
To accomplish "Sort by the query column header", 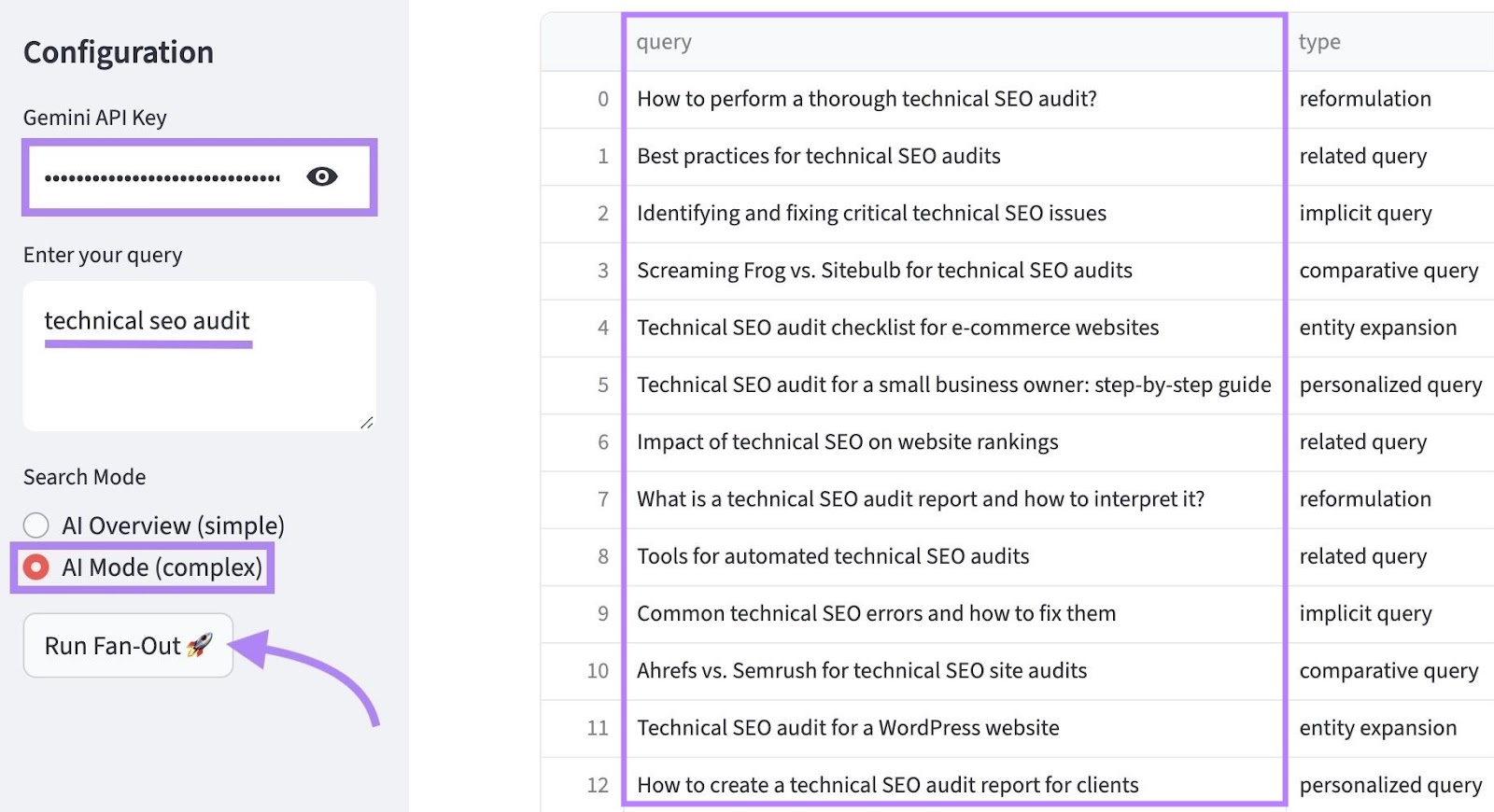I will 664,42.
